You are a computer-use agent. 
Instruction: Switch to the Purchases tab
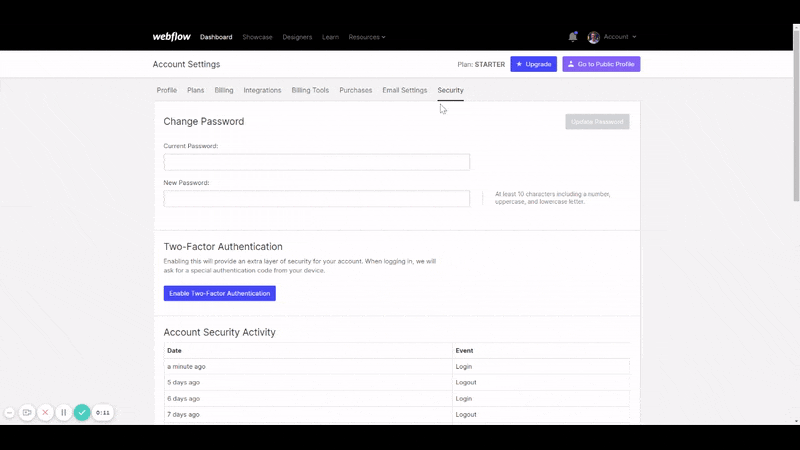click(356, 90)
